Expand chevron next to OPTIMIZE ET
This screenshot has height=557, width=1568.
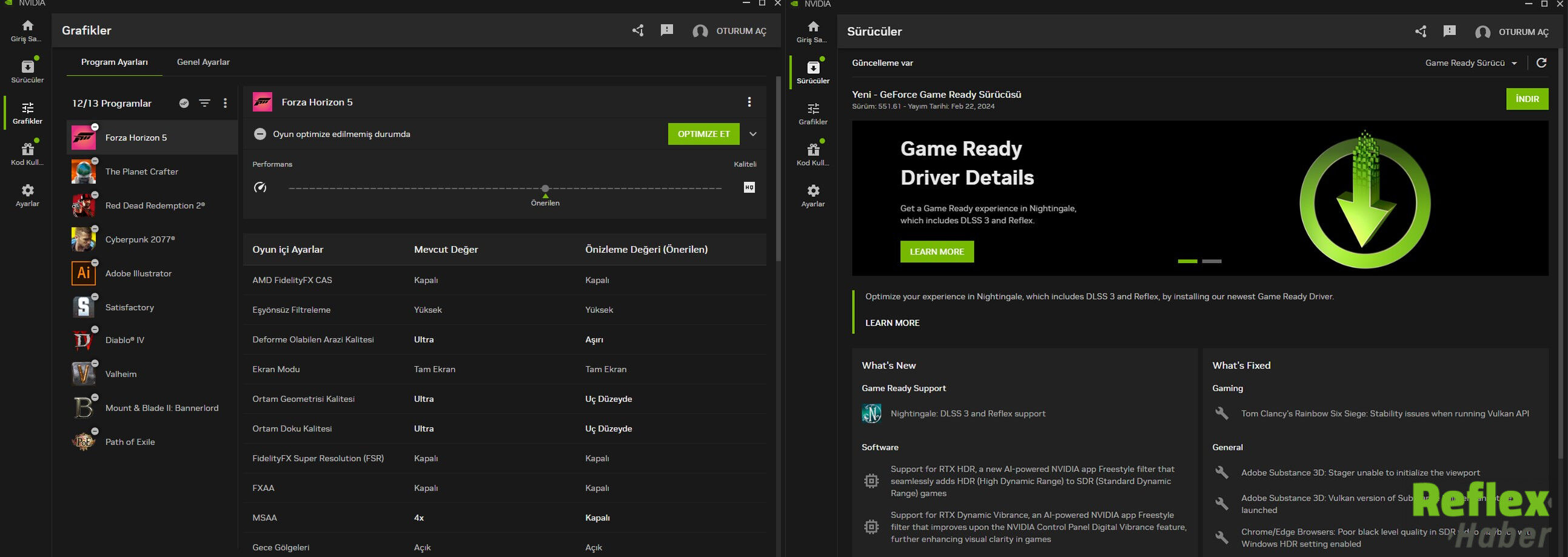pos(753,134)
